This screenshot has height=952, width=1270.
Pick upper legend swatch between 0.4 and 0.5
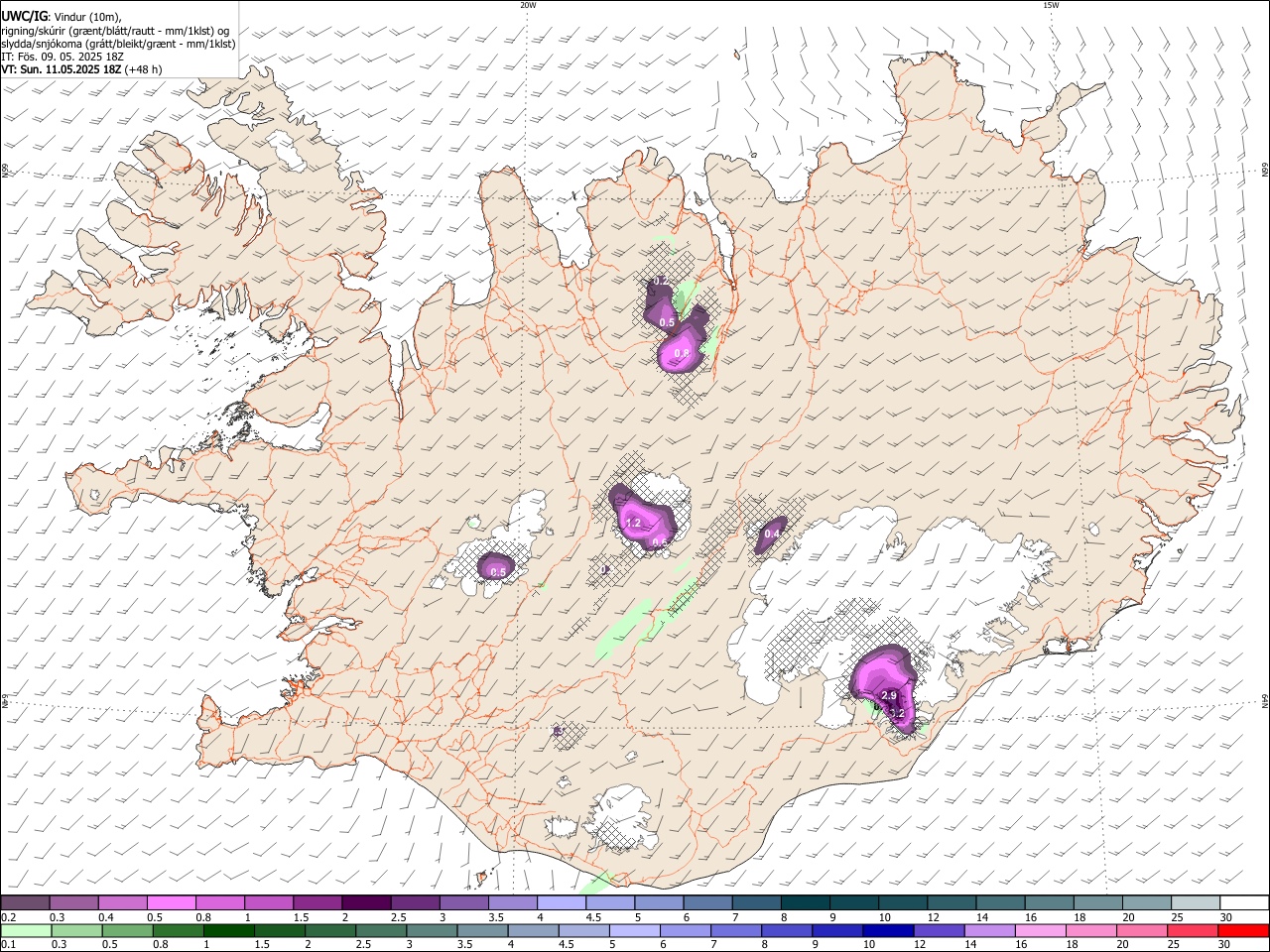(123, 903)
